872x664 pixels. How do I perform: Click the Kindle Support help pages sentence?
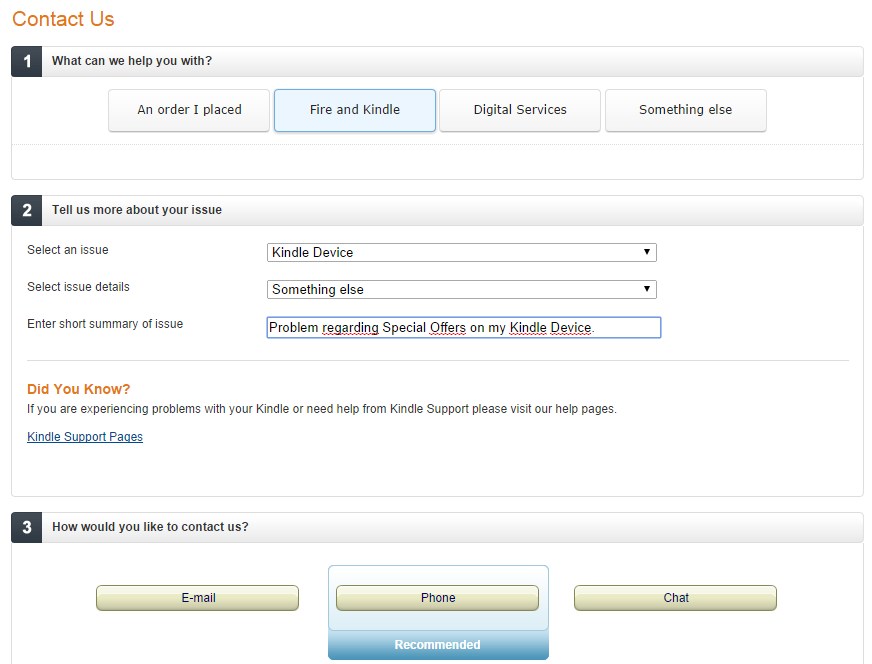pyautogui.click(x=322, y=409)
